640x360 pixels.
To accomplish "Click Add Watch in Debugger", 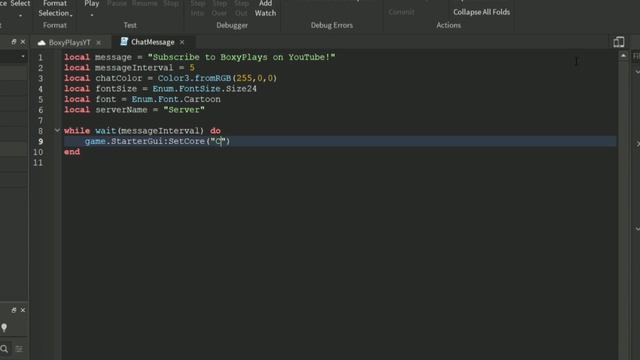I will point(265,8).
